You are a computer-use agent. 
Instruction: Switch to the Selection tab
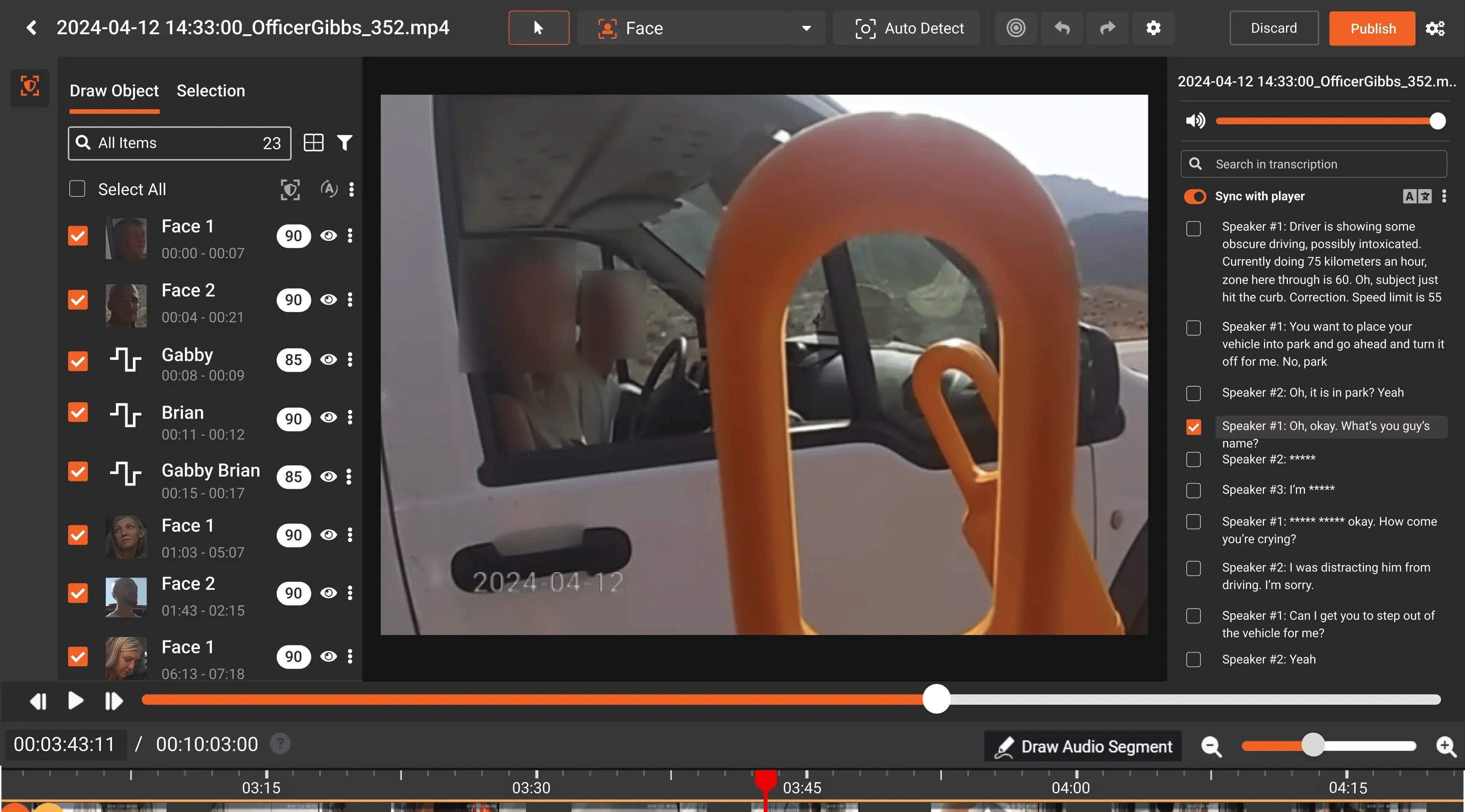(211, 91)
